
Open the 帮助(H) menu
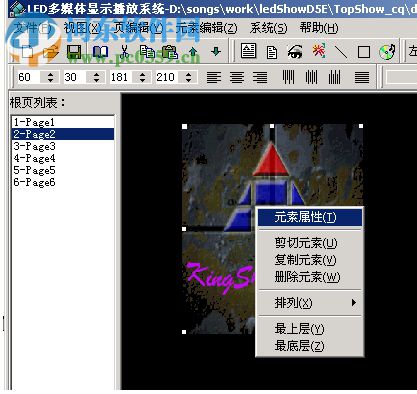(x=319, y=28)
